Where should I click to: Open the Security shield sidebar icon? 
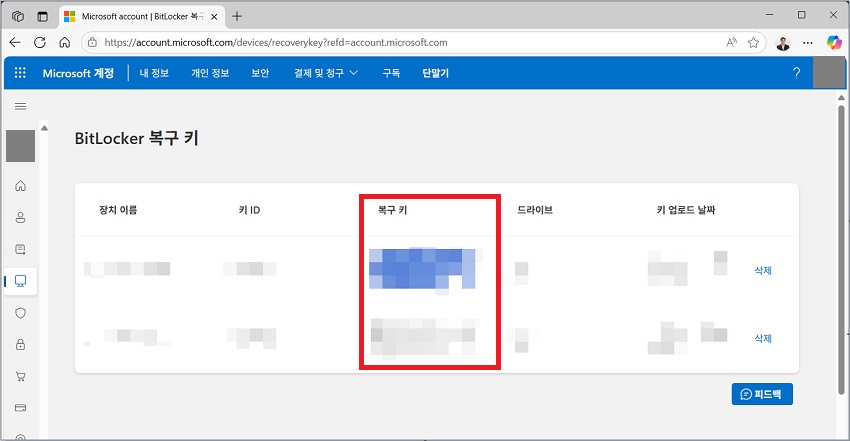point(21,313)
